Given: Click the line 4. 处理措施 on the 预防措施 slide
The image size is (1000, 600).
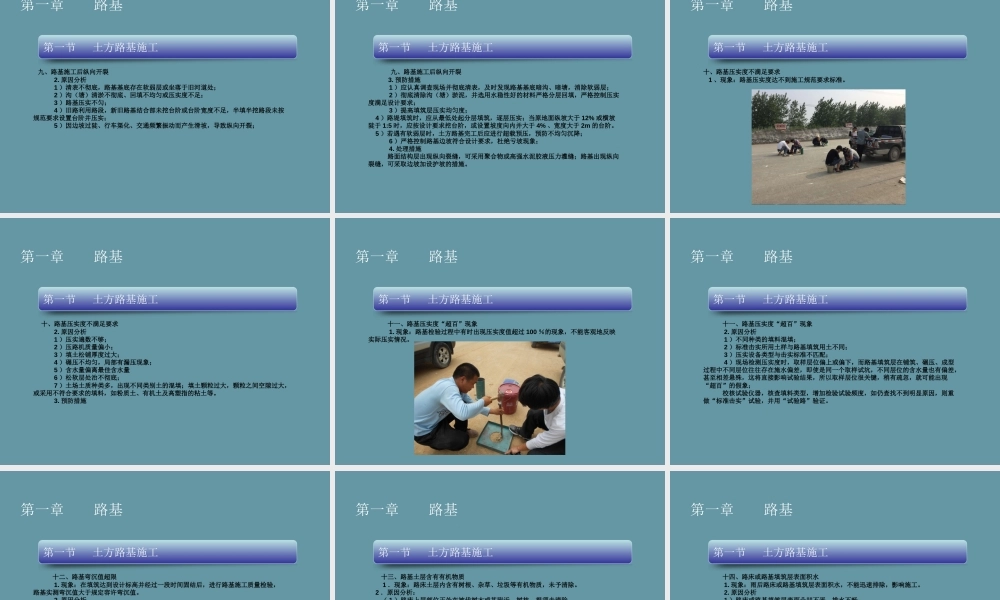Looking at the screenshot, I should 405,149.
